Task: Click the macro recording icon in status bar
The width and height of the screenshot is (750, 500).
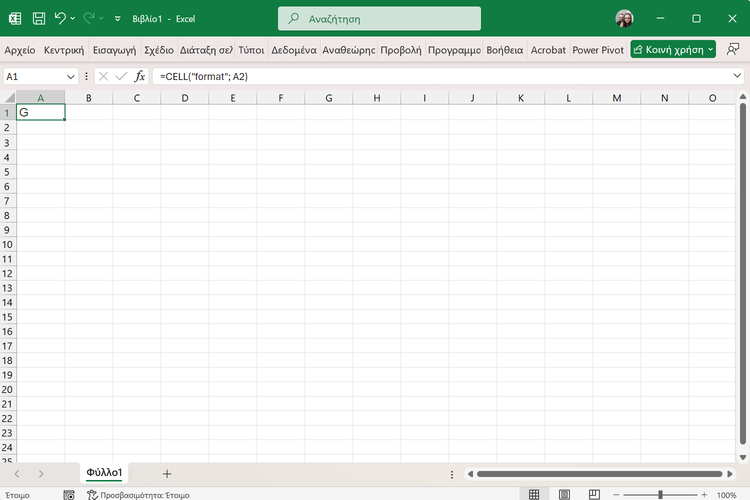Action: click(68, 494)
